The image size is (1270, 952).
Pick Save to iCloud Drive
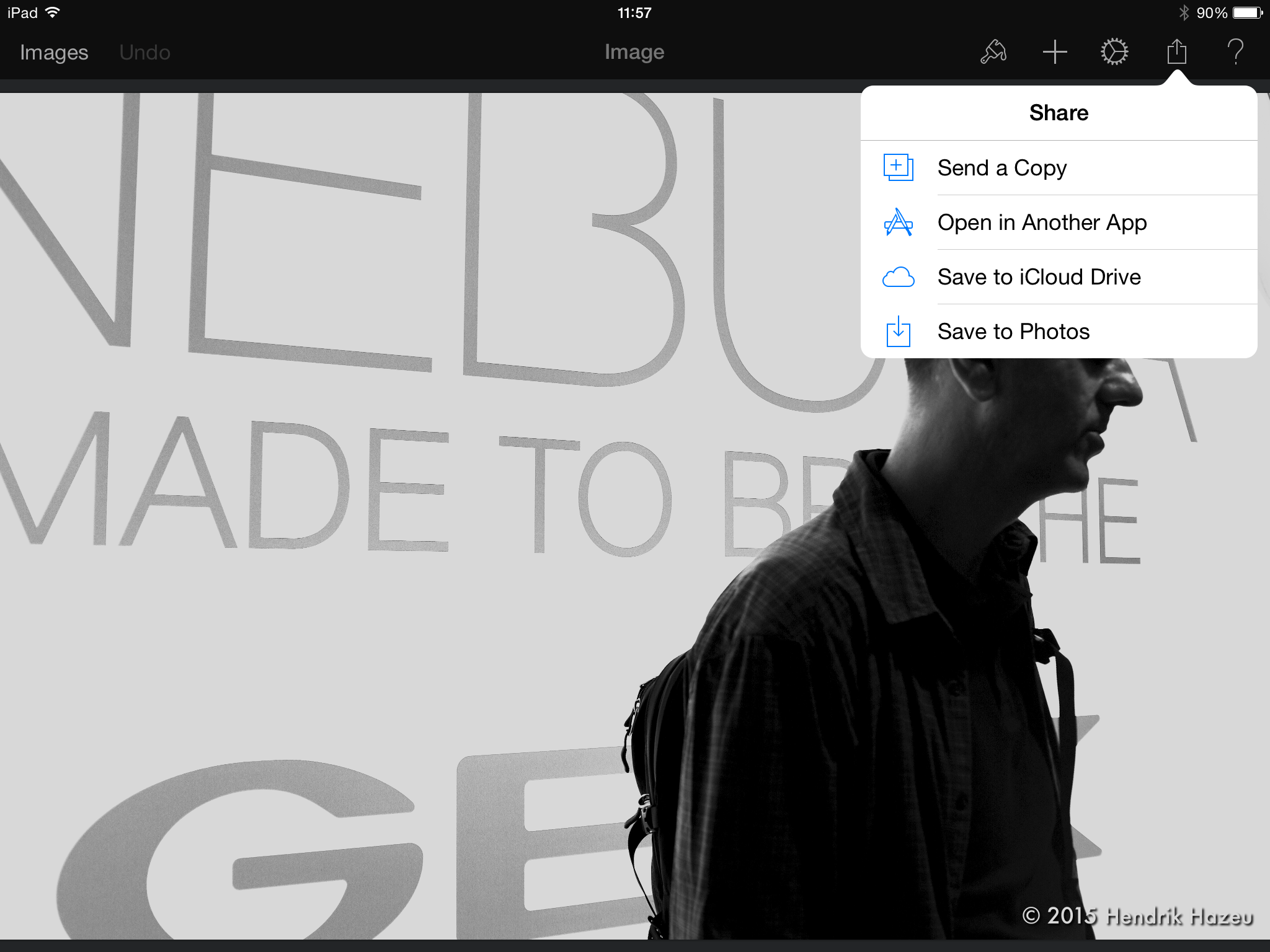click(x=1059, y=277)
